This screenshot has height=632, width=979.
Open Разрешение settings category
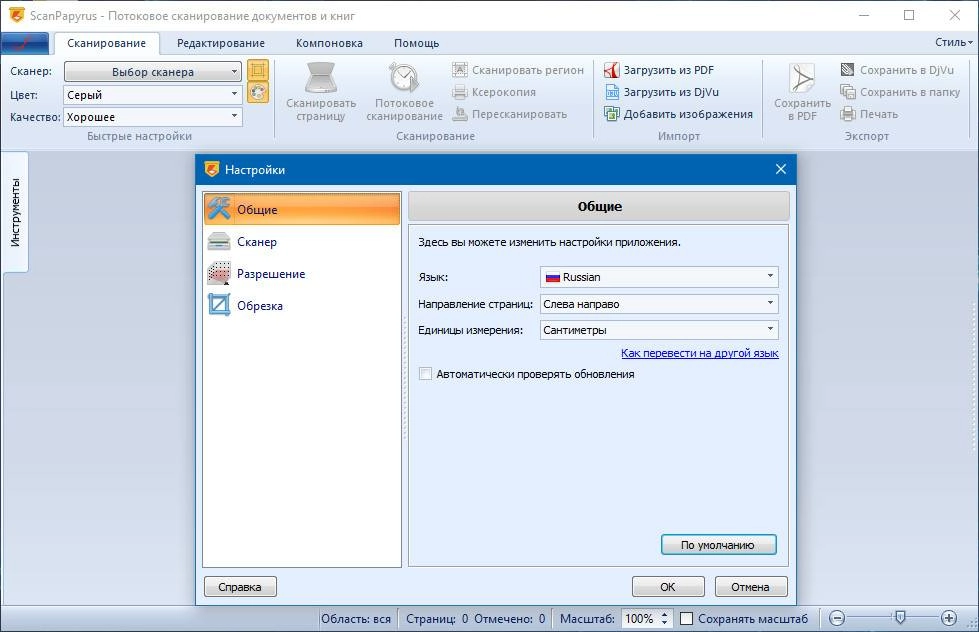[x=302, y=273]
